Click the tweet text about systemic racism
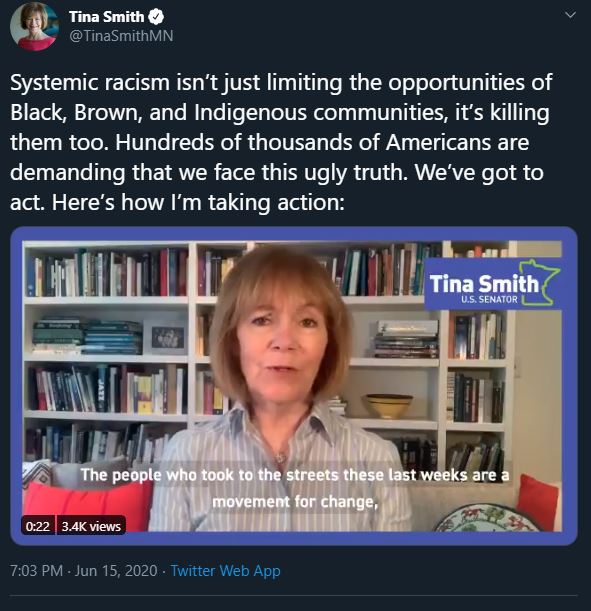The image size is (591, 611). [281, 142]
